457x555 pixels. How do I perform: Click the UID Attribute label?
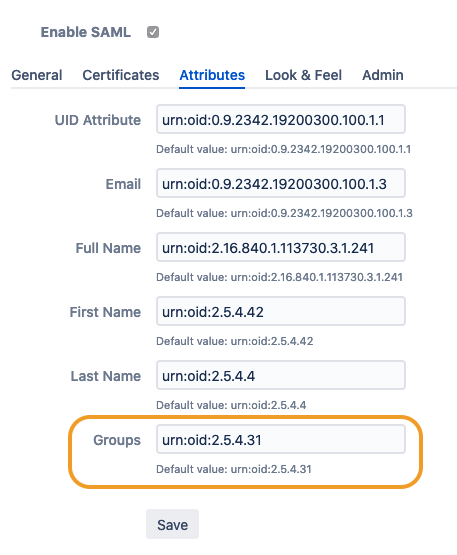click(98, 120)
